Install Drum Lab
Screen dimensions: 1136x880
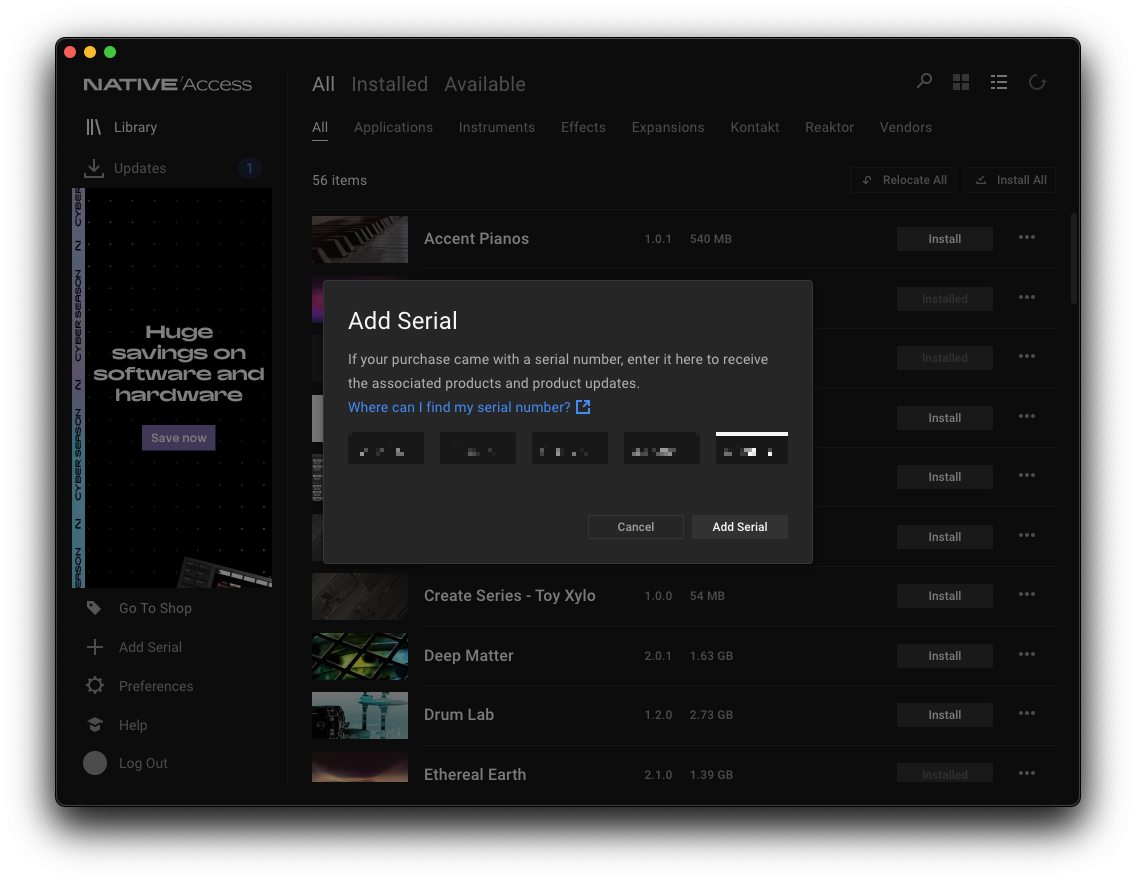pyautogui.click(x=944, y=715)
